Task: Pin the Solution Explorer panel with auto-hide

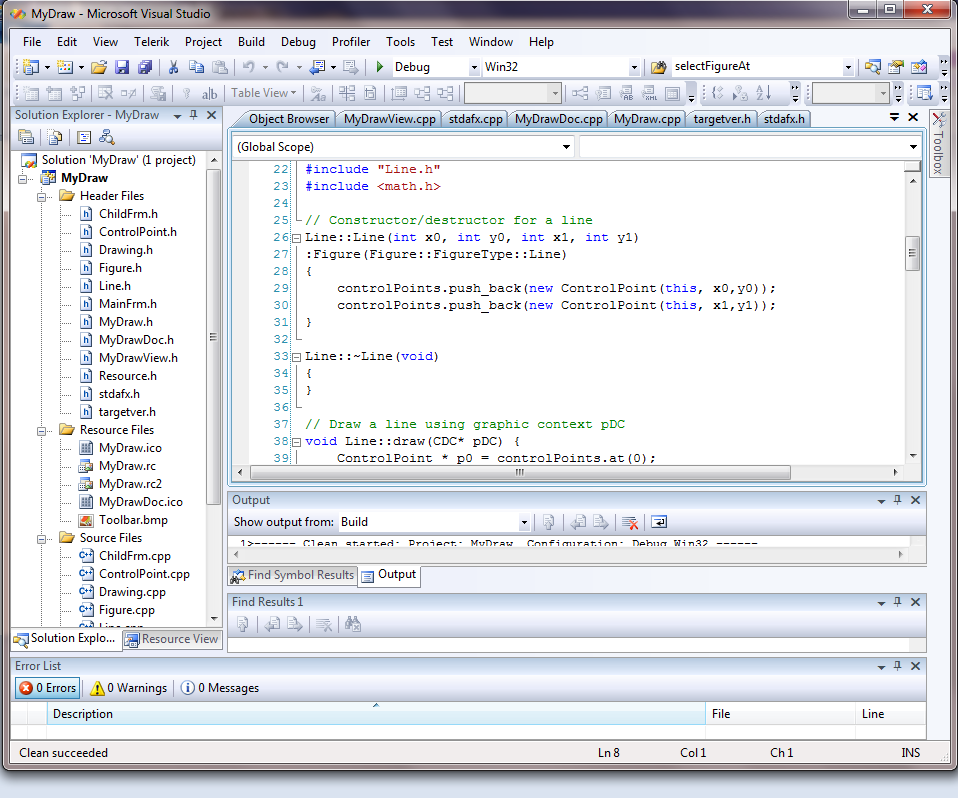Action: pyautogui.click(x=194, y=114)
